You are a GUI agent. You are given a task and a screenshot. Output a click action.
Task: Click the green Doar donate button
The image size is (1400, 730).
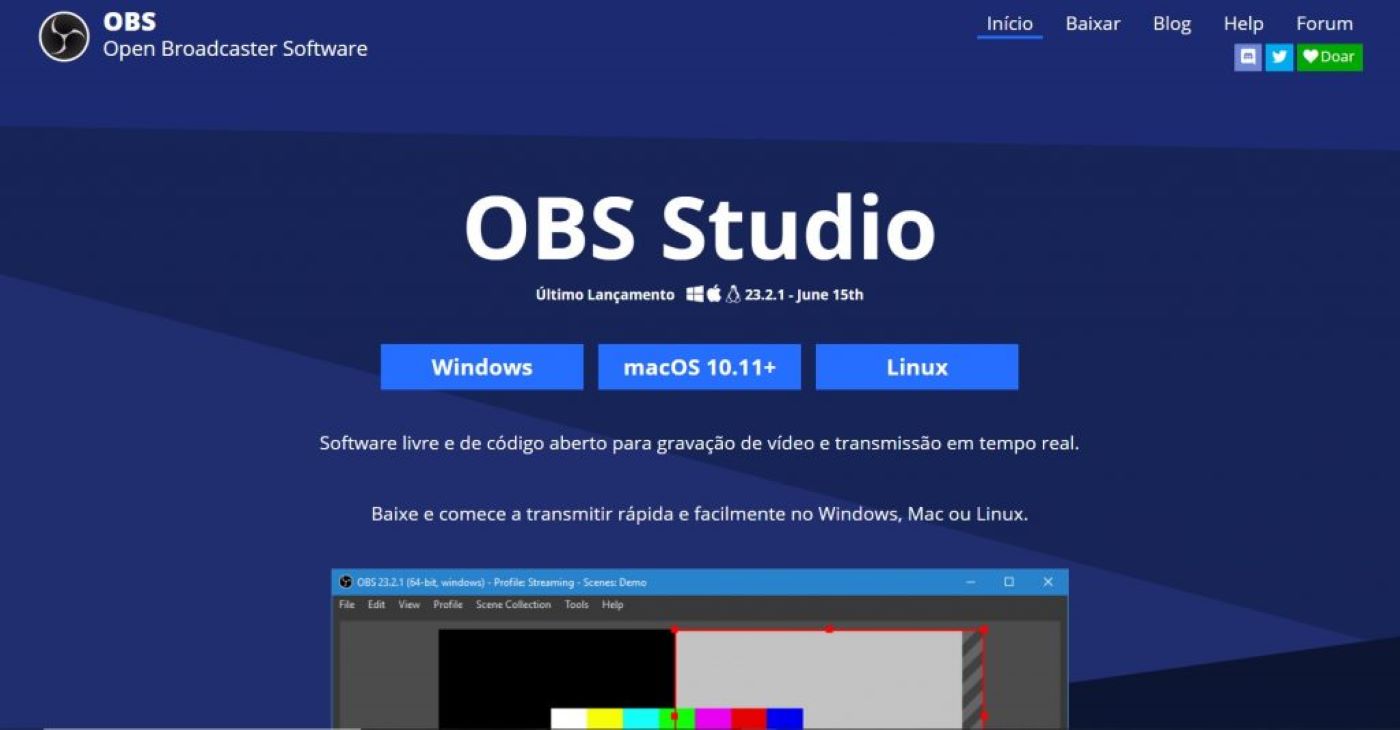1329,57
